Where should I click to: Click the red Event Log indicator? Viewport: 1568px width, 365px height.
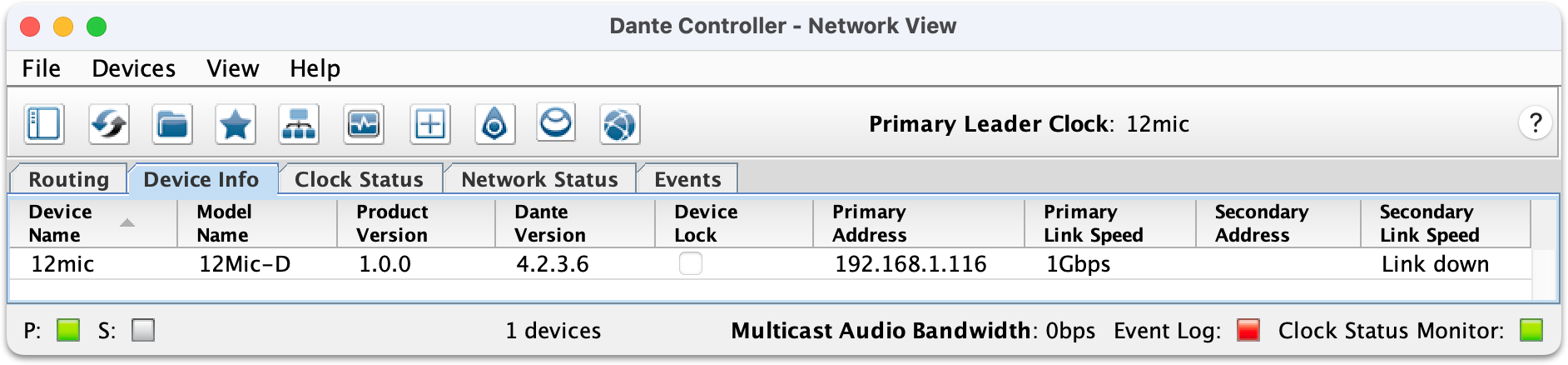[x=1248, y=330]
